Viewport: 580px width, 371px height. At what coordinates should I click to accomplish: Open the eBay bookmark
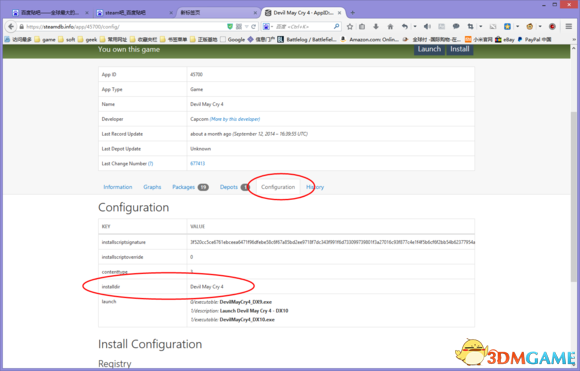coord(505,39)
